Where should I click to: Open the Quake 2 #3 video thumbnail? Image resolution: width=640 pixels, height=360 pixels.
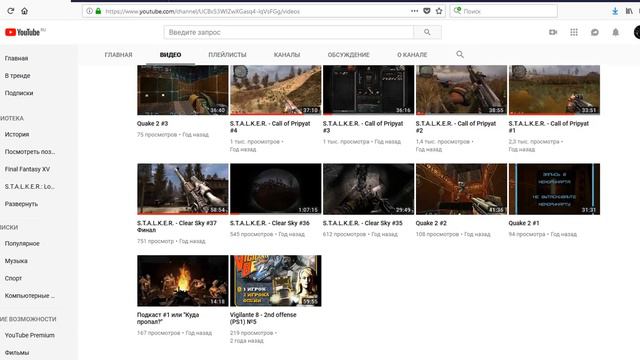[x=183, y=90]
